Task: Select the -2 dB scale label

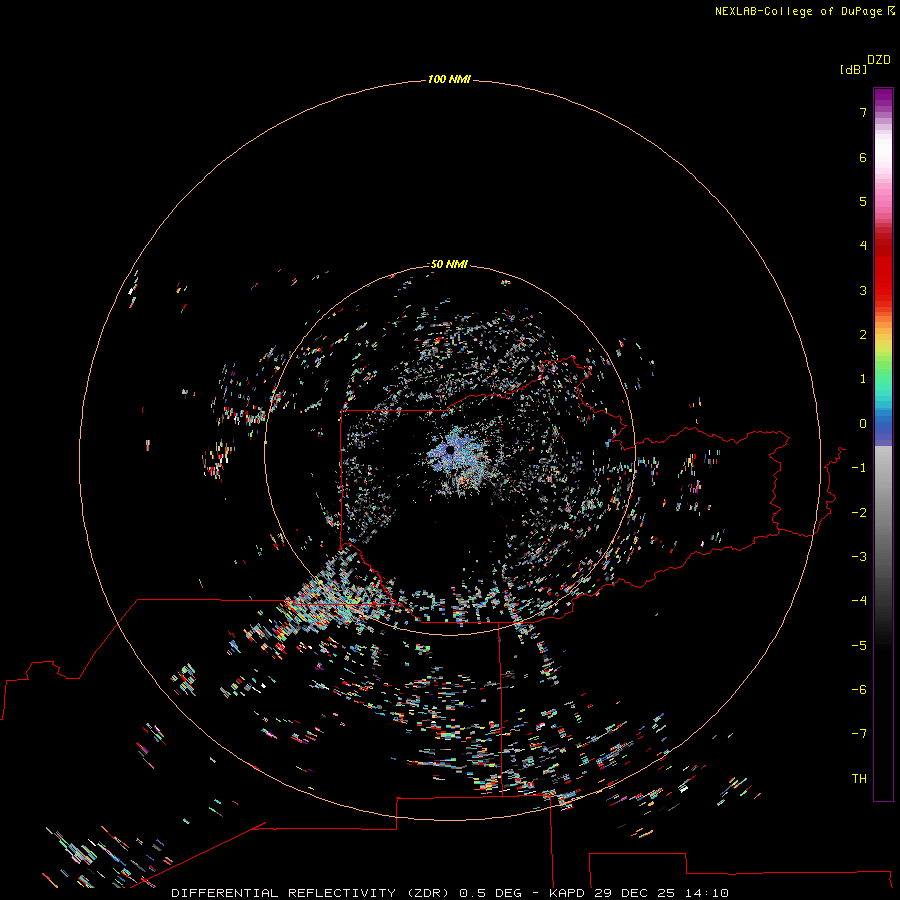Action: (x=859, y=513)
